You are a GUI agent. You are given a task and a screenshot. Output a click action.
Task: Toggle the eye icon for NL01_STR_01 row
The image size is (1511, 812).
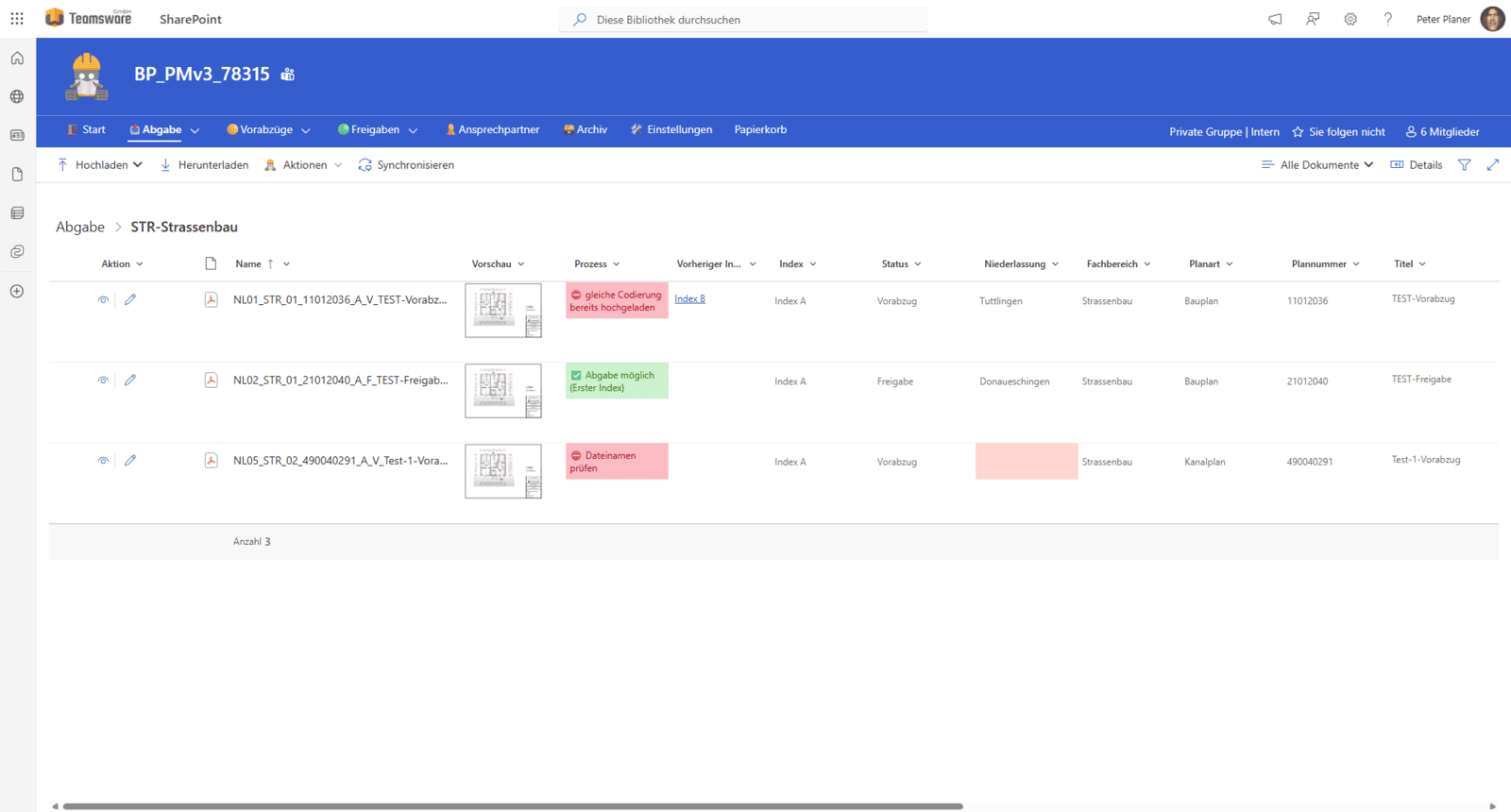(x=103, y=300)
